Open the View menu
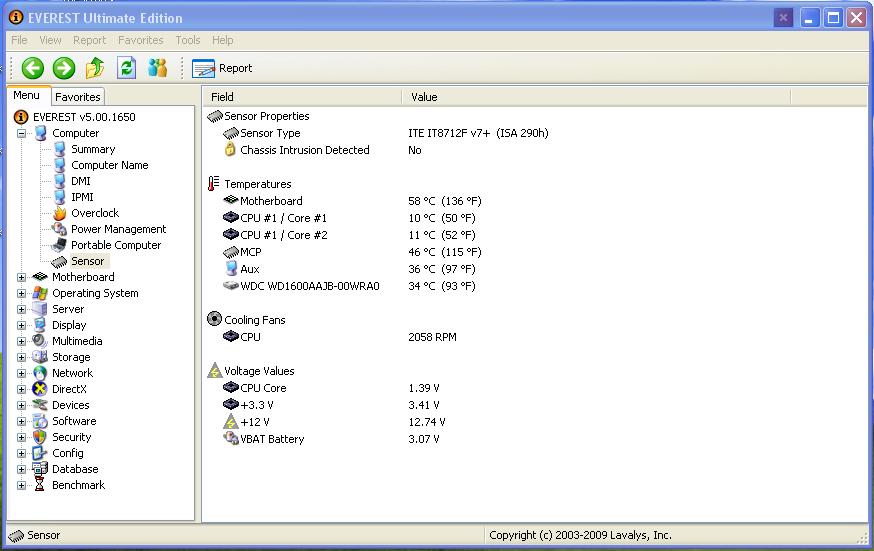The width and height of the screenshot is (874, 551). click(x=50, y=40)
